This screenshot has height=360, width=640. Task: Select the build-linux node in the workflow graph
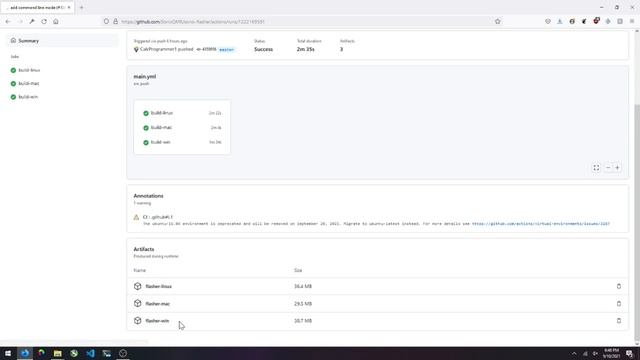click(182, 113)
